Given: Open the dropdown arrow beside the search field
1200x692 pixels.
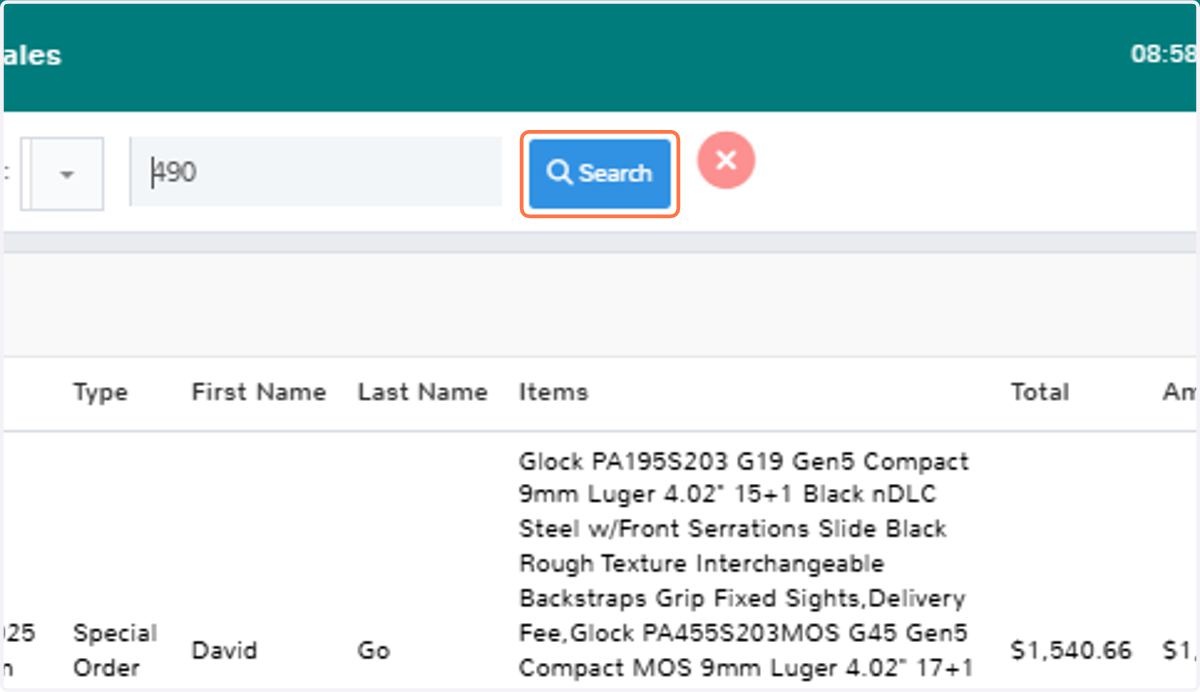Looking at the screenshot, I should pos(68,173).
